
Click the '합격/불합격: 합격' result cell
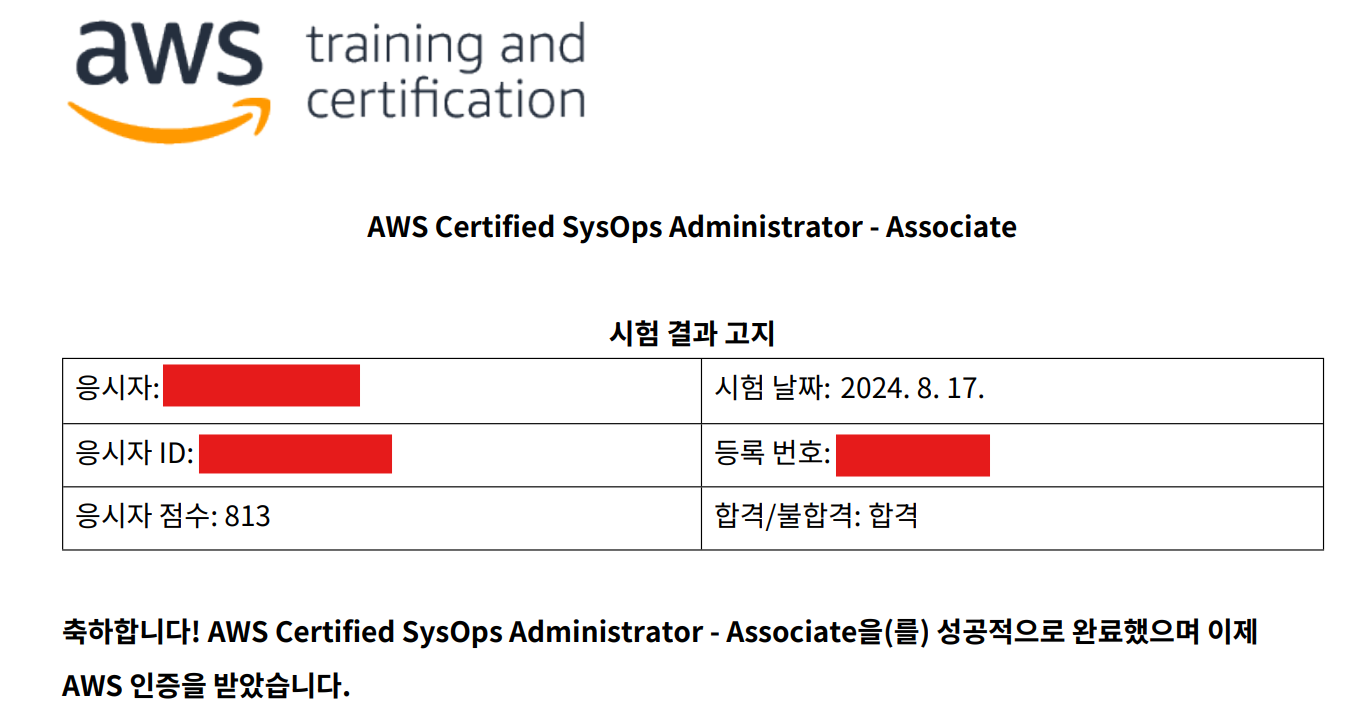click(x=1012, y=518)
